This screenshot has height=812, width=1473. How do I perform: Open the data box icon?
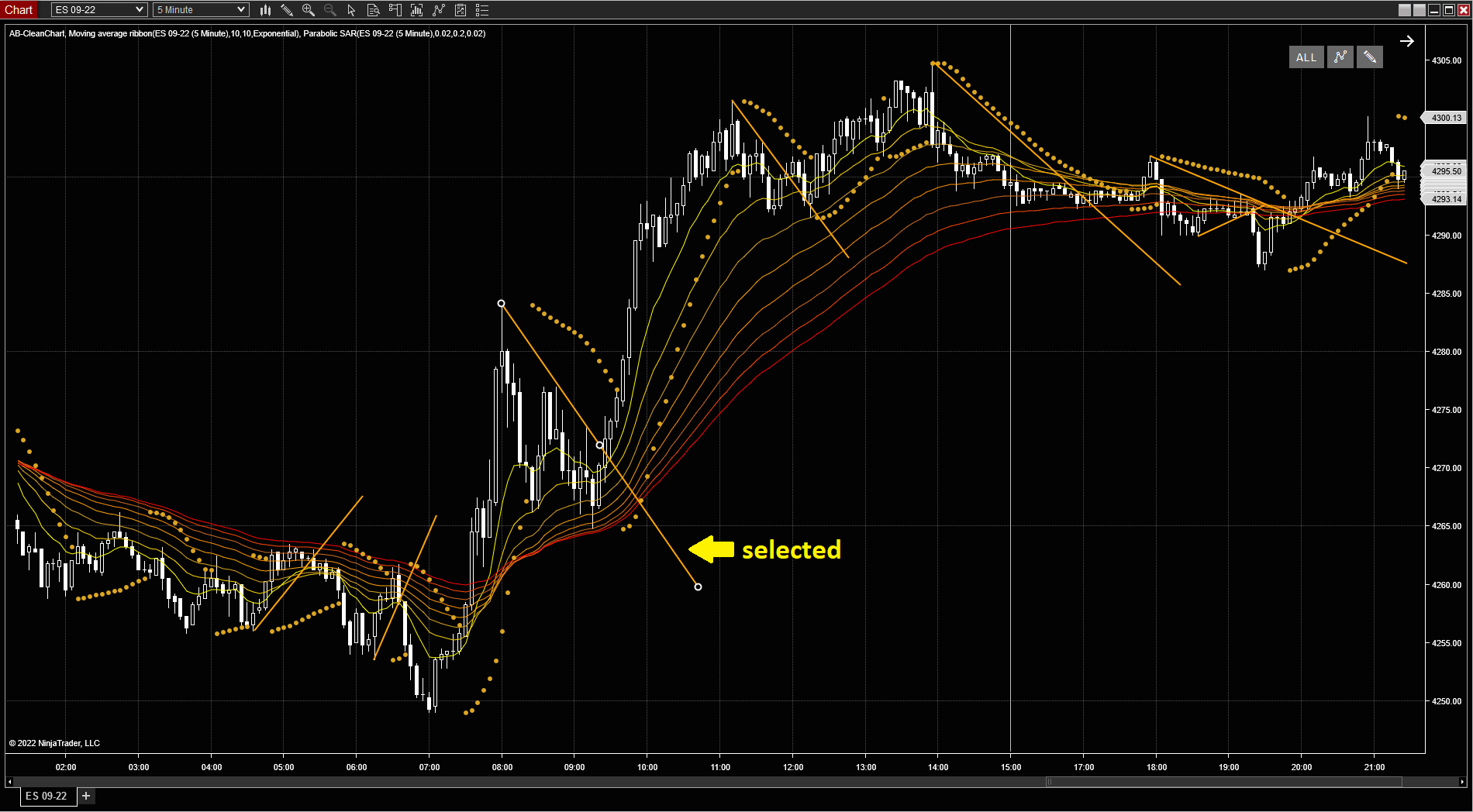[x=373, y=10]
